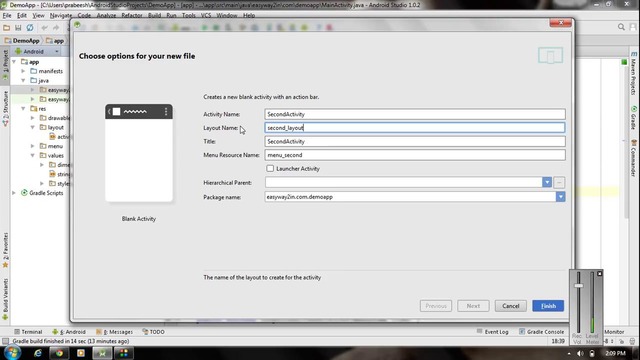Click the Redo arrow toolbar icon
Viewport: 640px width, 360px height.
[x=56, y=28]
